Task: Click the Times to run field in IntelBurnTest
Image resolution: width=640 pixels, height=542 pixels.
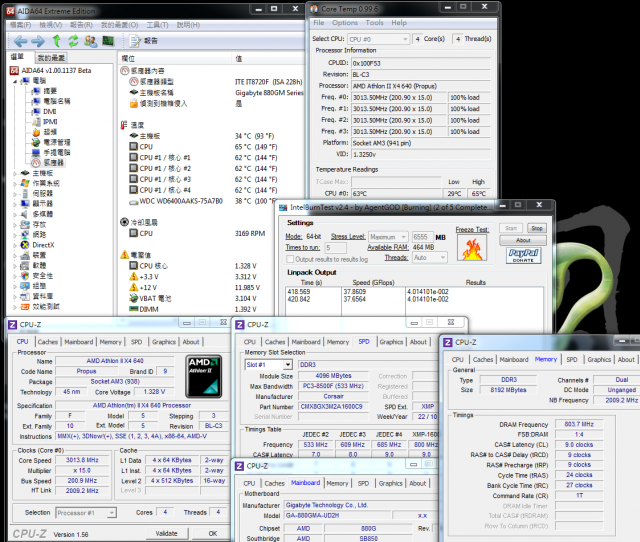Action: click(336, 248)
